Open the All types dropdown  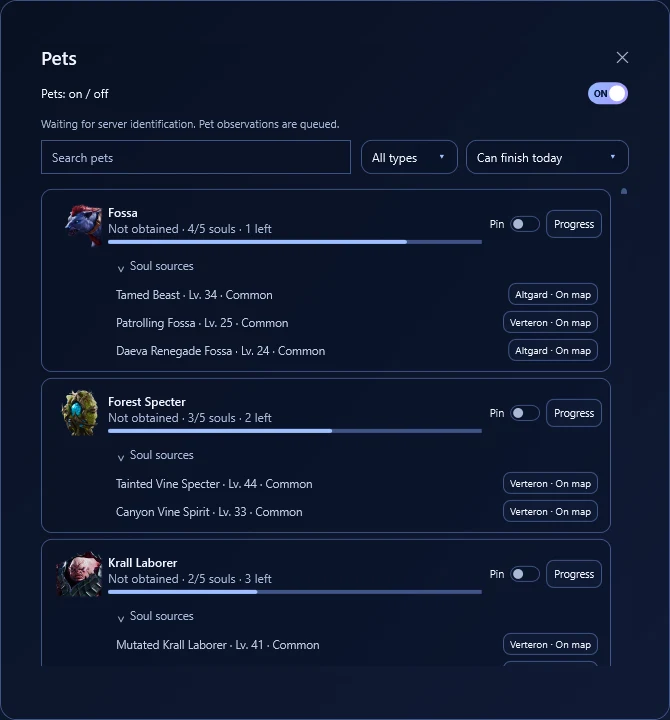(409, 158)
